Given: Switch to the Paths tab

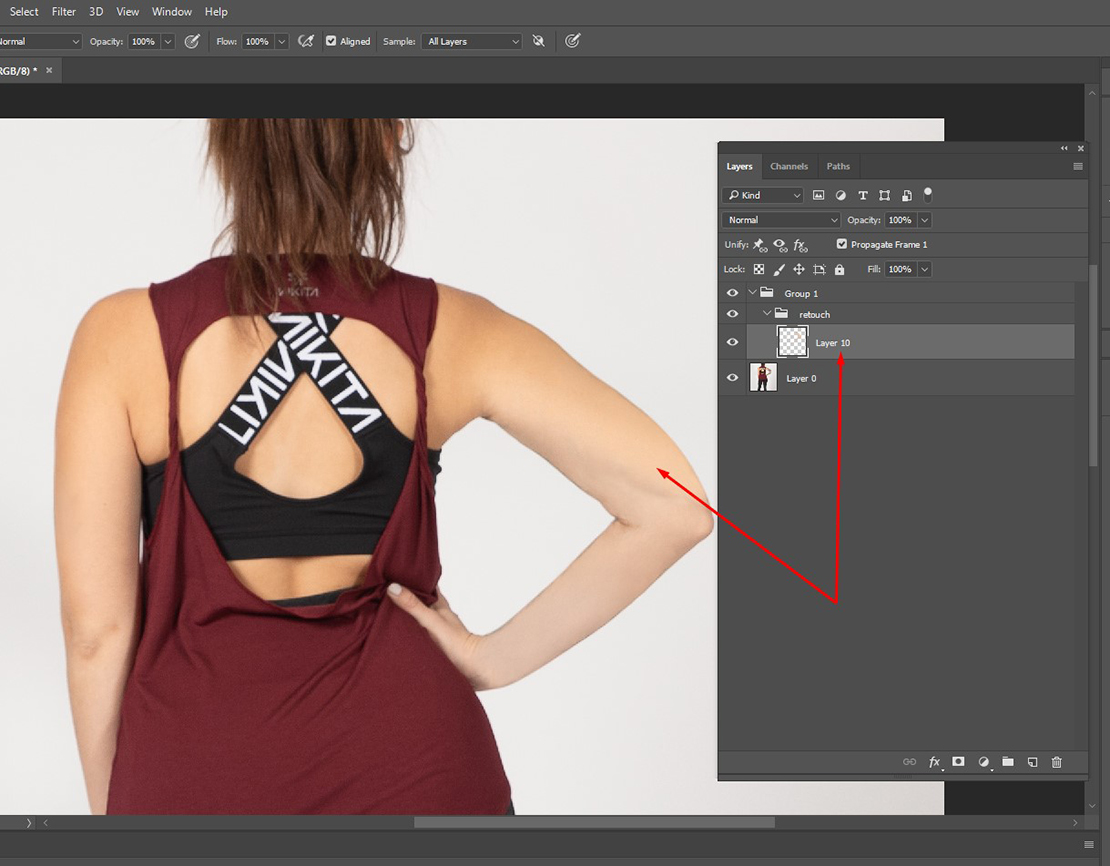Looking at the screenshot, I should 838,166.
